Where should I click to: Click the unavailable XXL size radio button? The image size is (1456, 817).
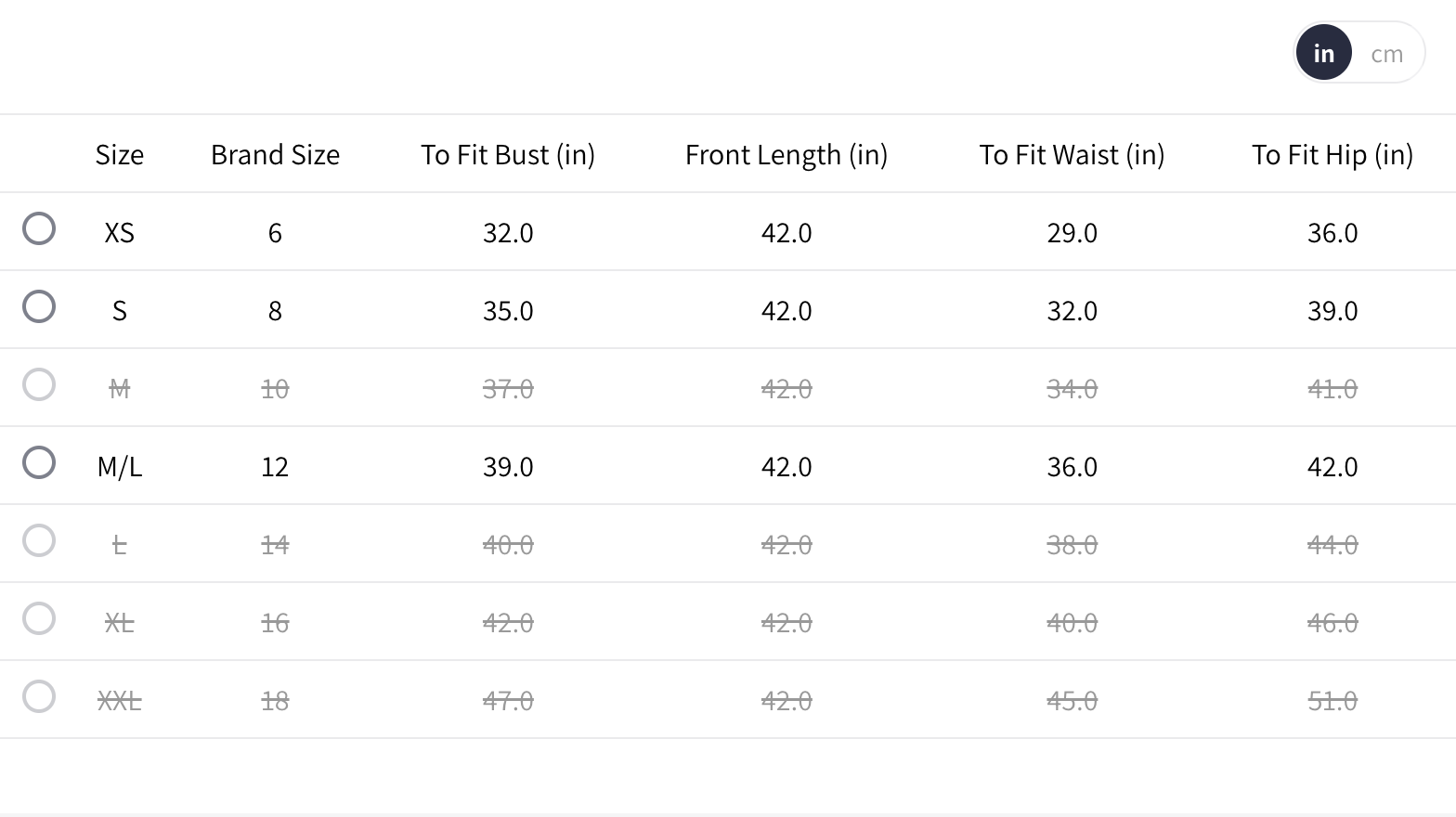pos(39,696)
